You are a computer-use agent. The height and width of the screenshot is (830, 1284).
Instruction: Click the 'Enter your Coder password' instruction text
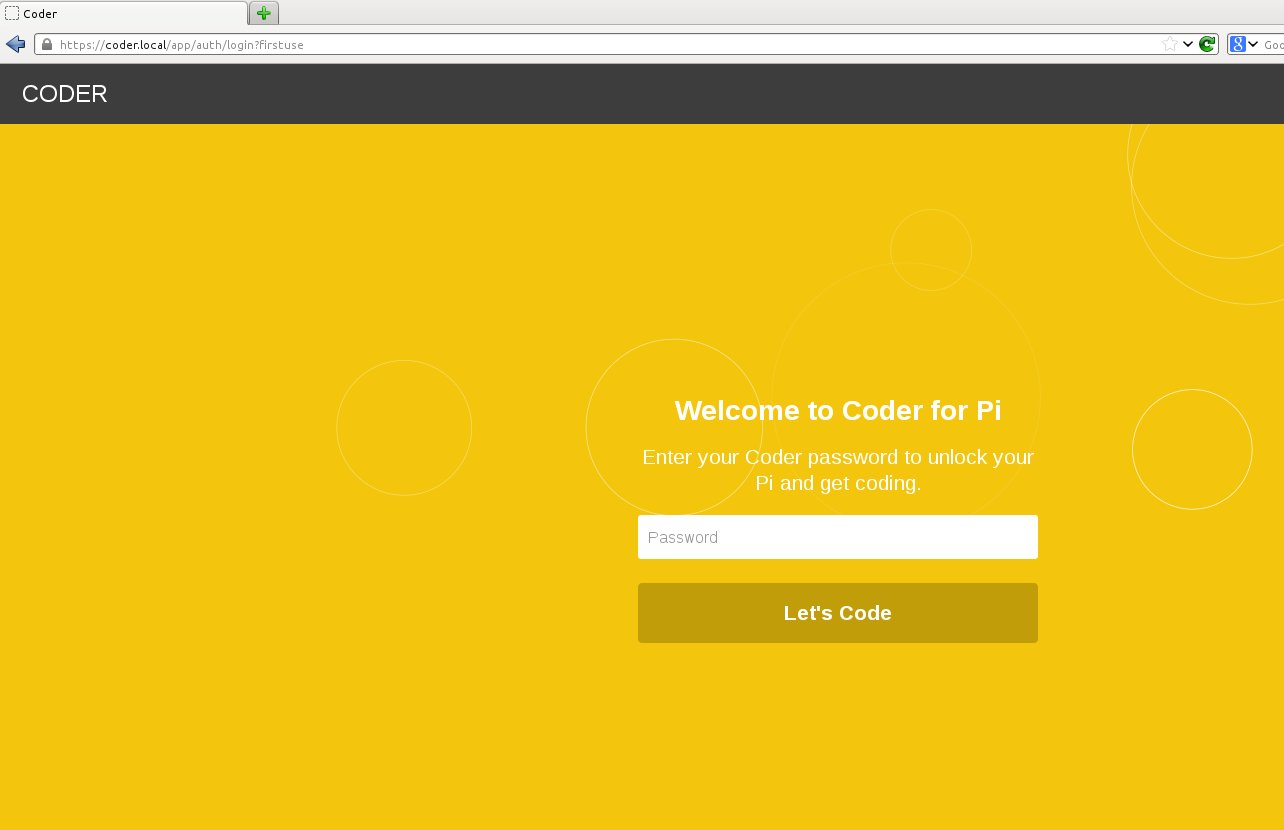tap(838, 470)
